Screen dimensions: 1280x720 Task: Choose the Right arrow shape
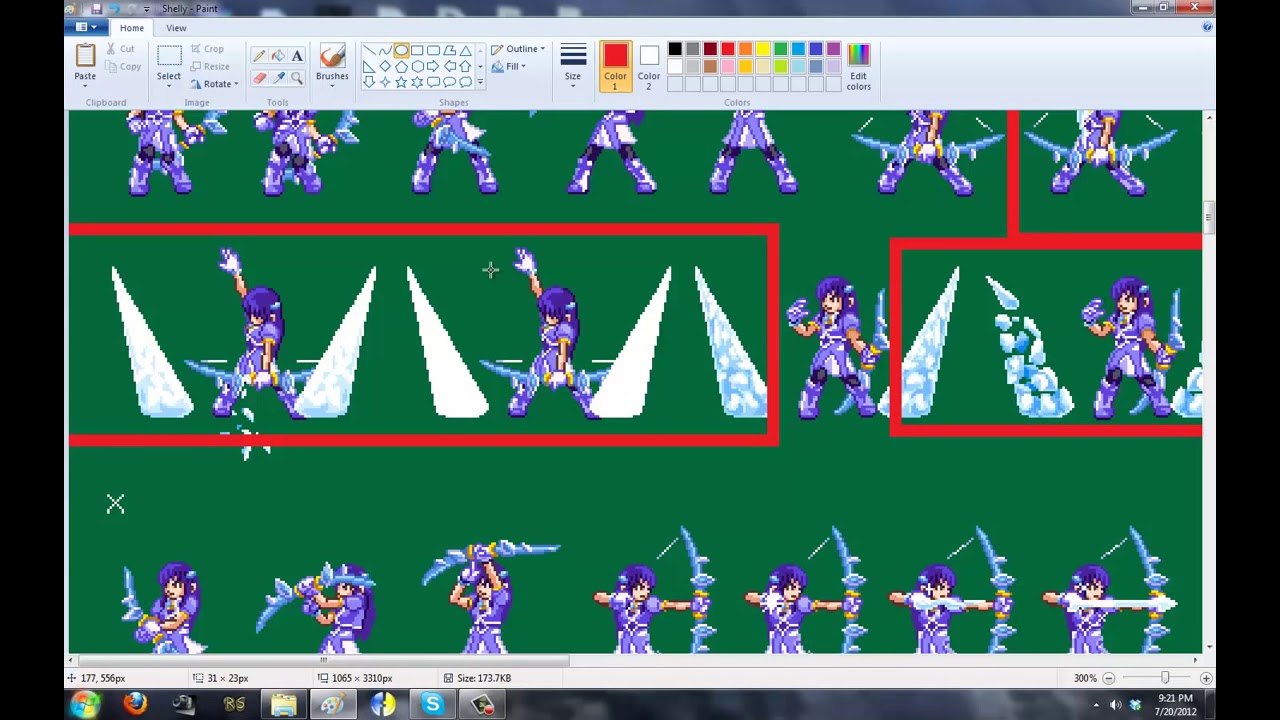433,66
